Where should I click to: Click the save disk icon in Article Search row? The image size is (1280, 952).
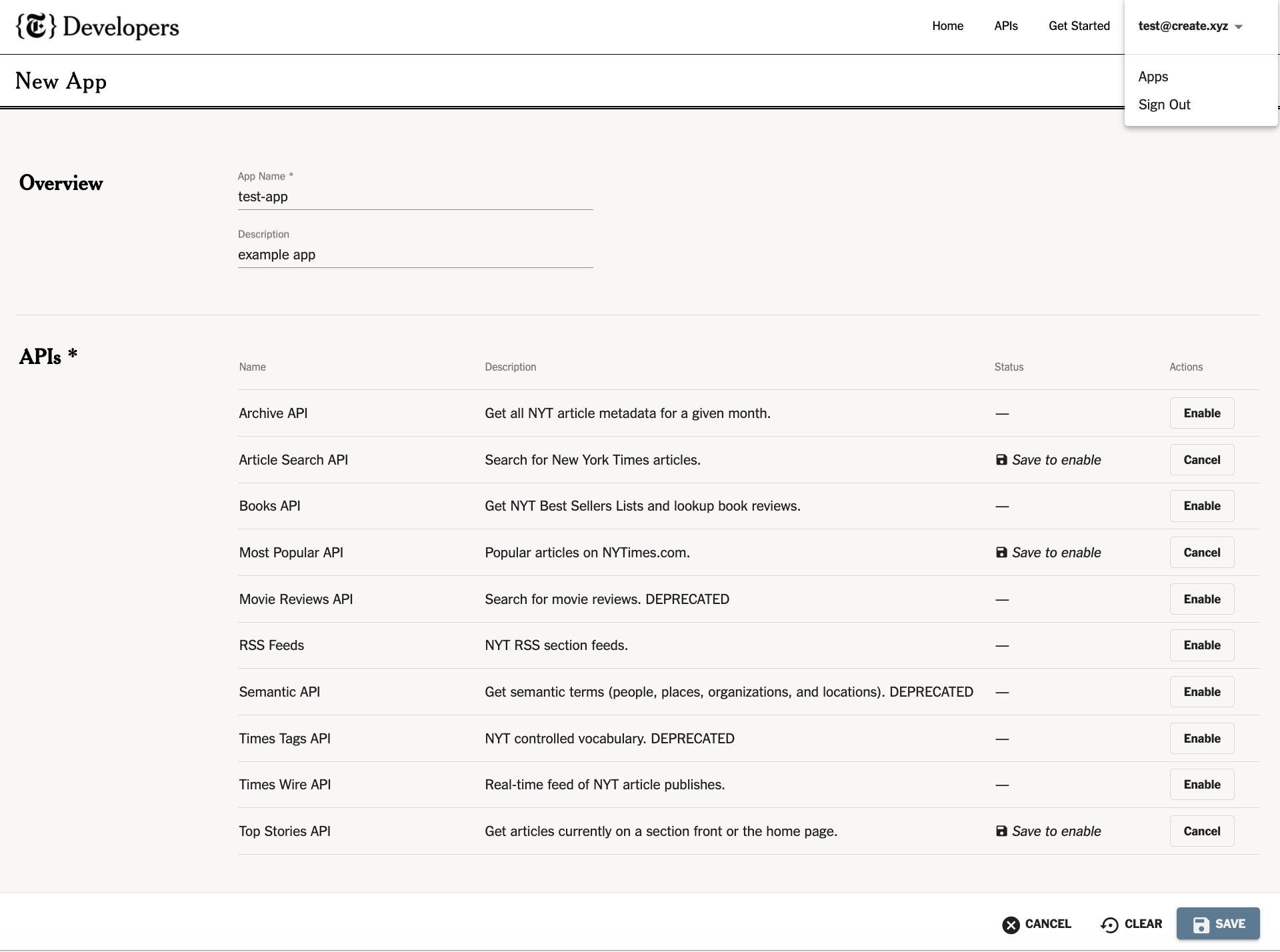[1001, 460]
